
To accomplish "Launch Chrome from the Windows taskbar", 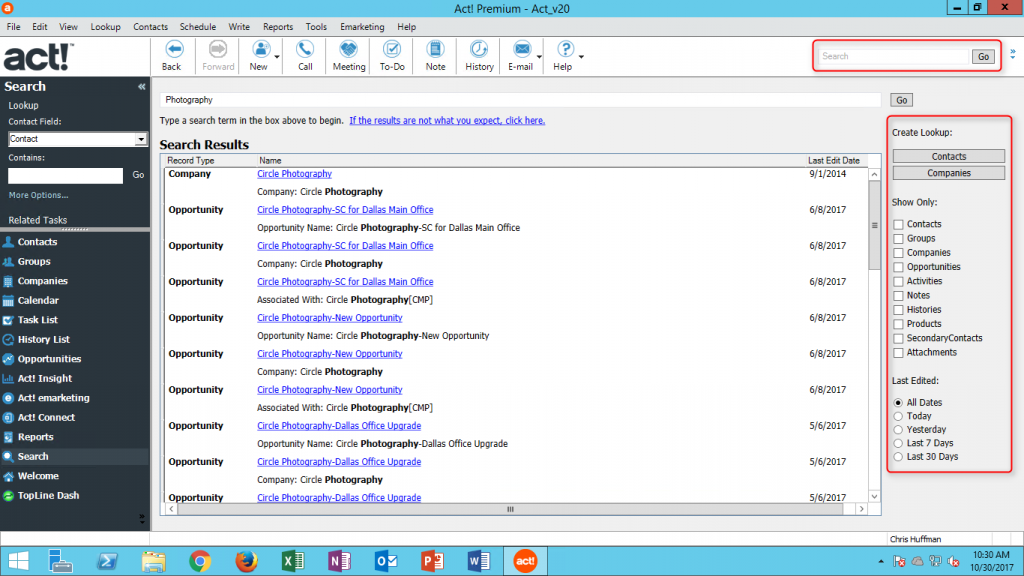I will pos(200,561).
